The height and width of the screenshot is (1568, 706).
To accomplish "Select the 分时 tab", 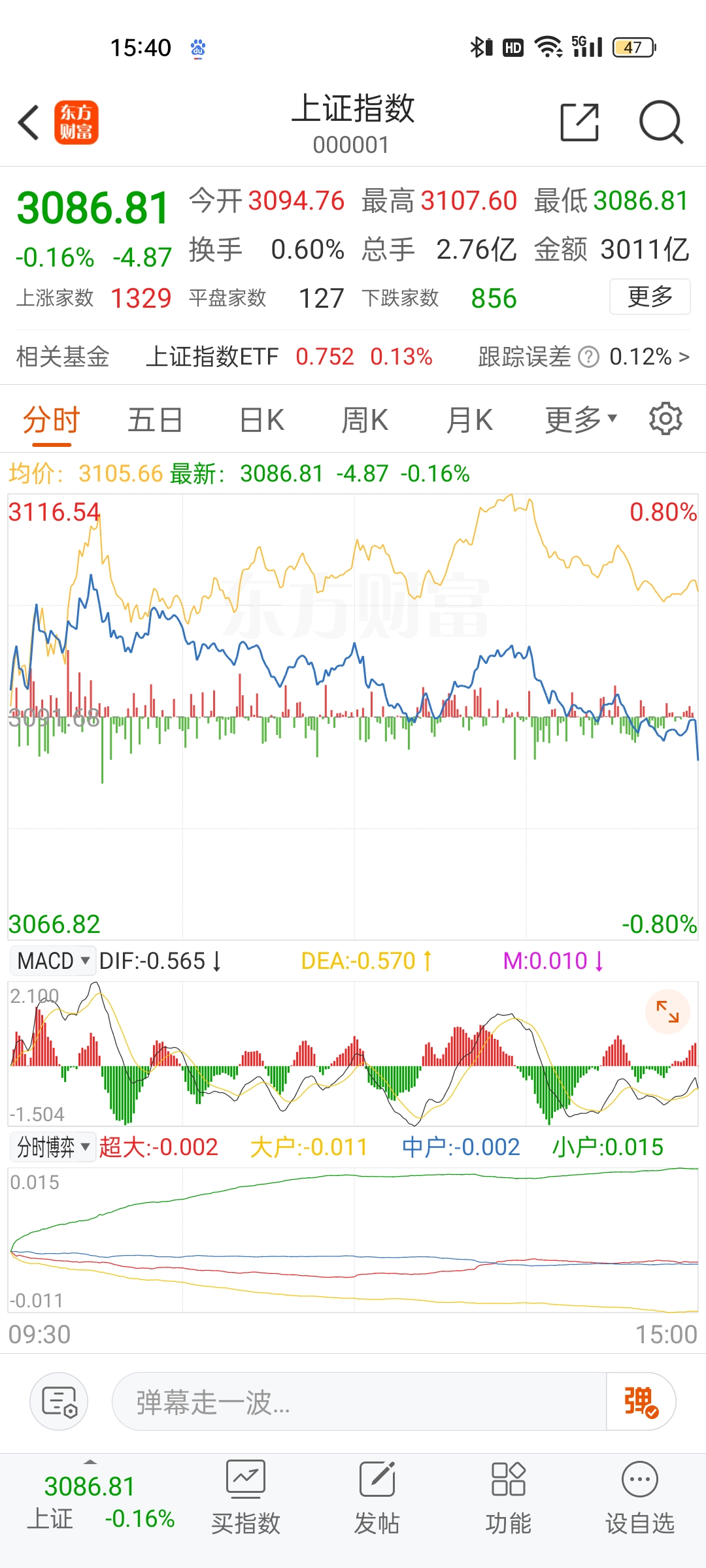I will pos(52,419).
